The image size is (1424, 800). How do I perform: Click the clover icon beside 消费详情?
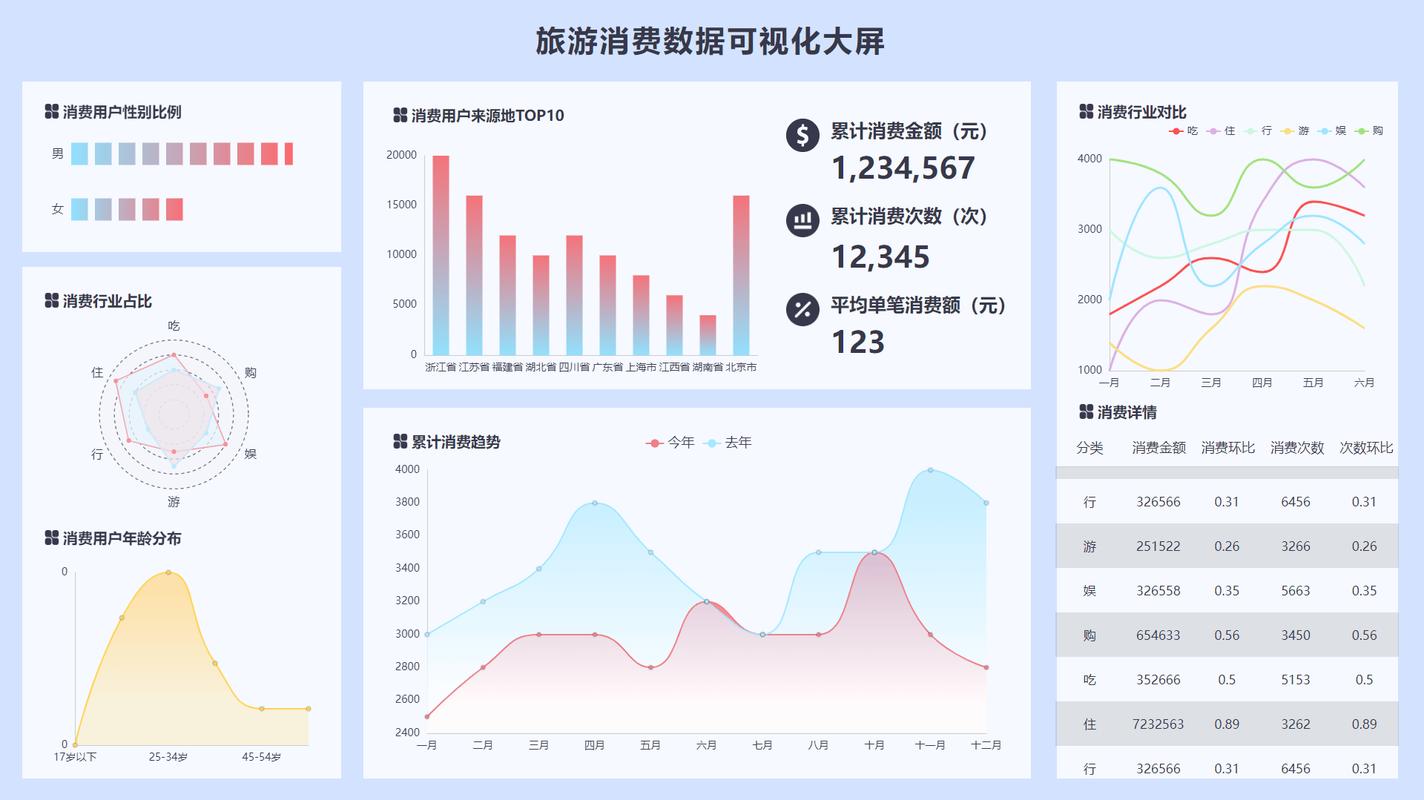[1086, 412]
